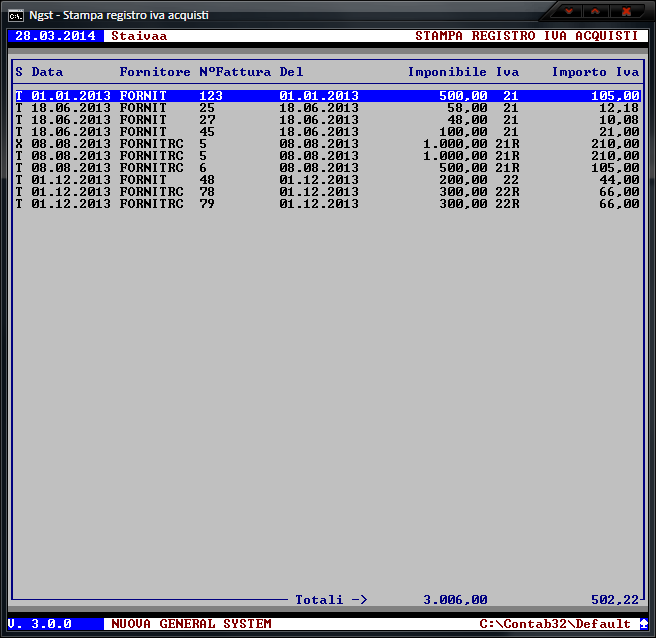Select the invoice row with fattura number 25

(327, 108)
